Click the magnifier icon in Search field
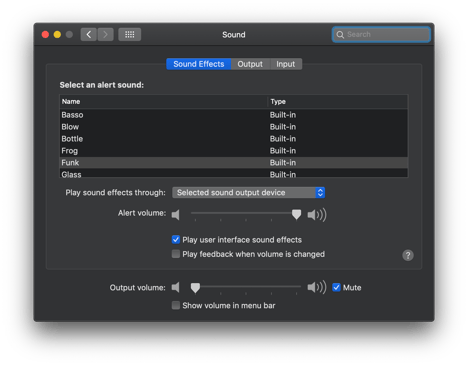468x366 pixels. tap(340, 35)
